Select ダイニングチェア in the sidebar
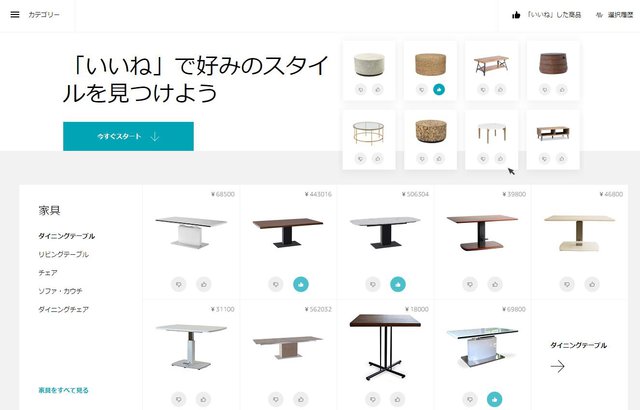The height and width of the screenshot is (410, 640). [63, 309]
